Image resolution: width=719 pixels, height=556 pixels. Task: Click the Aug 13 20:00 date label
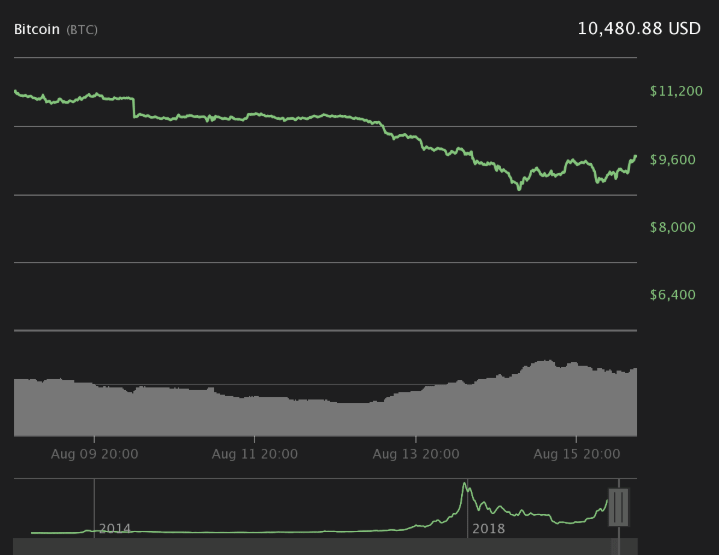click(415, 454)
